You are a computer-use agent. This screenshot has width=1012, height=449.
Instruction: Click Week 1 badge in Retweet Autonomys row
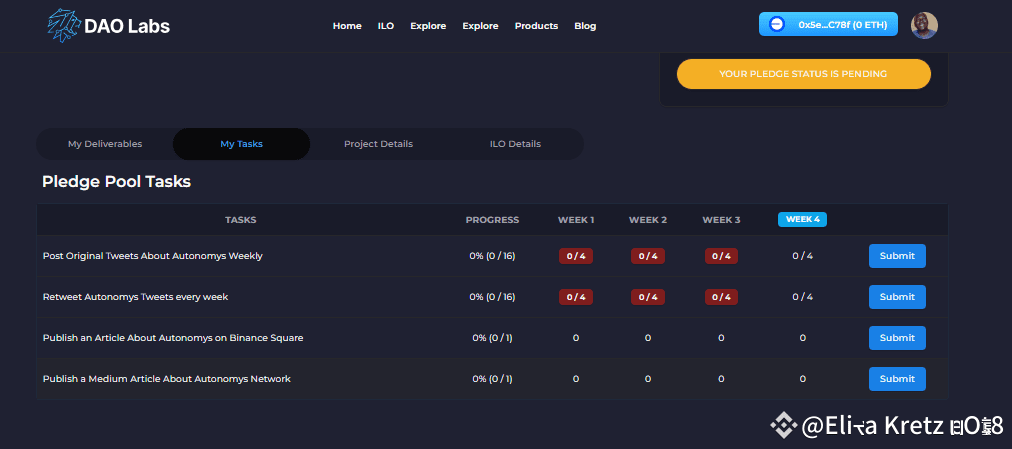[576, 297]
